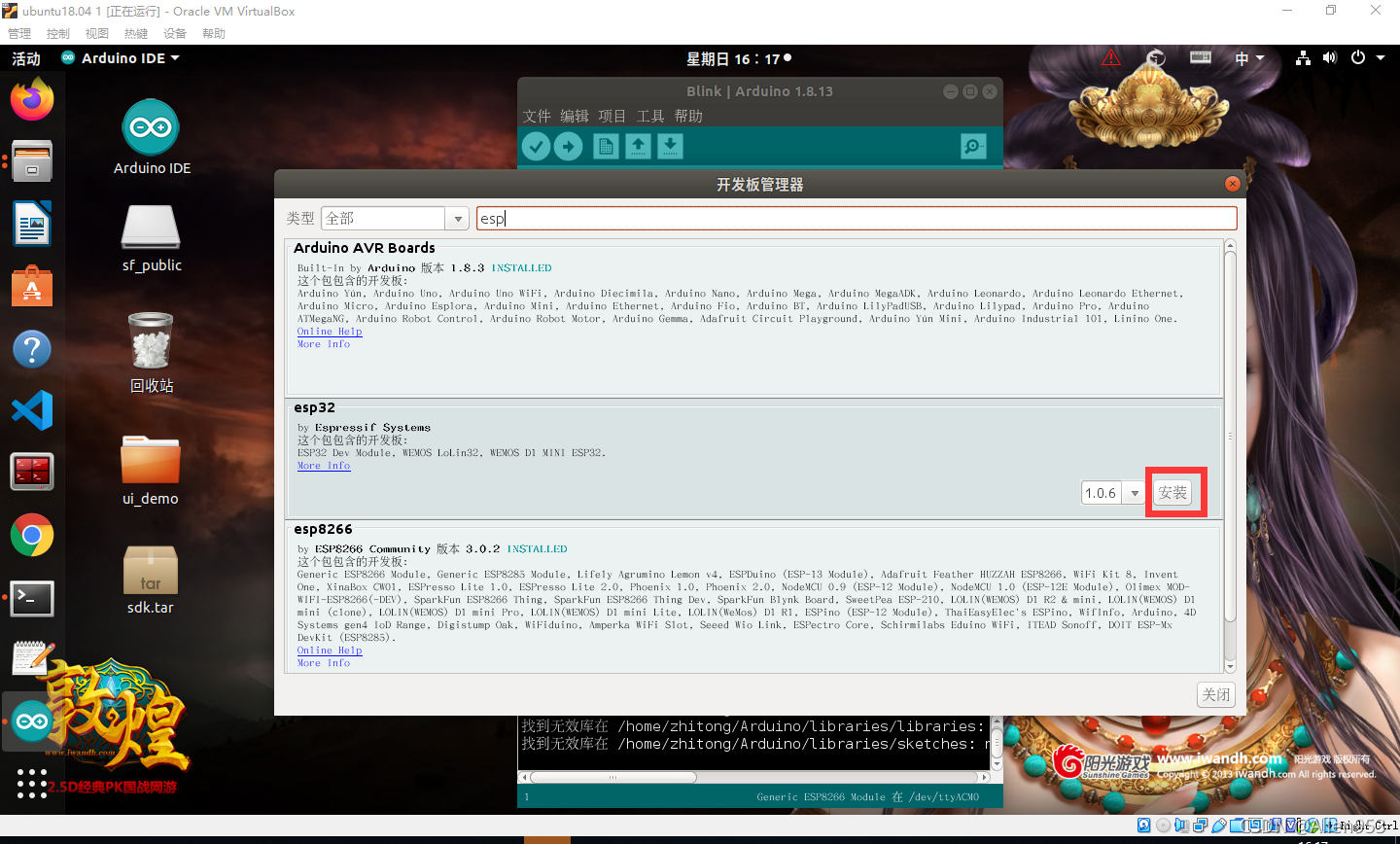Click the Upload arrow icon in Arduino toolbar

568,146
